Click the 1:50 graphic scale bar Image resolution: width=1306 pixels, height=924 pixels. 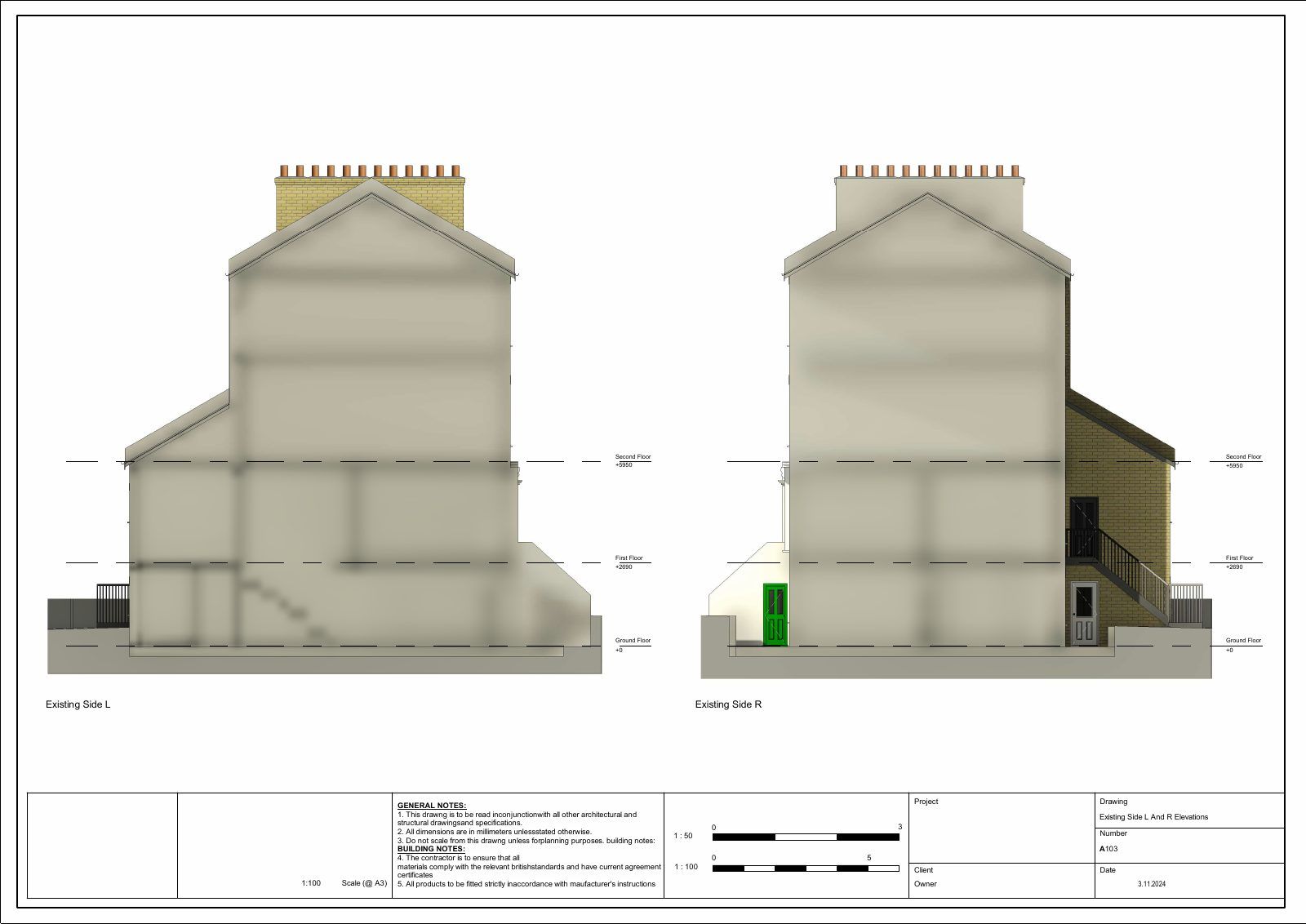click(x=806, y=837)
